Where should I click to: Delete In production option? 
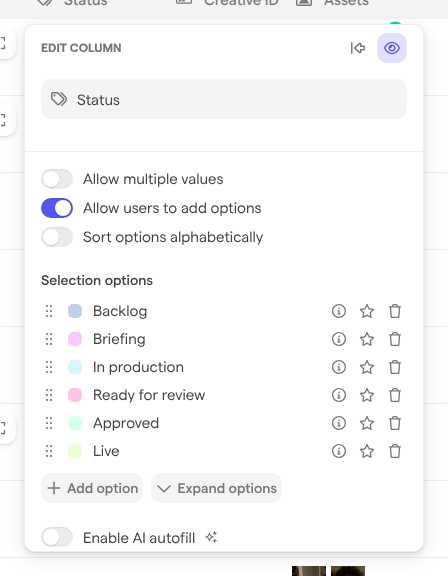395,367
